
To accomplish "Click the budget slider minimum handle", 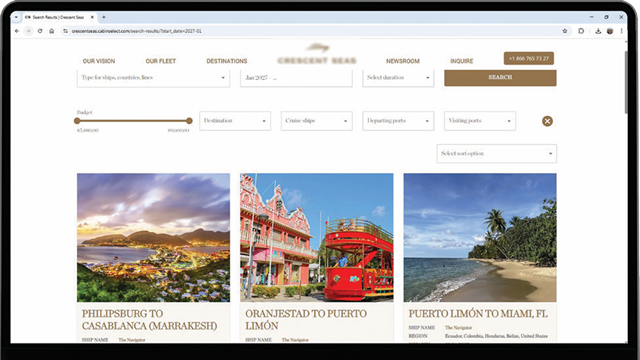I will click(x=77, y=121).
